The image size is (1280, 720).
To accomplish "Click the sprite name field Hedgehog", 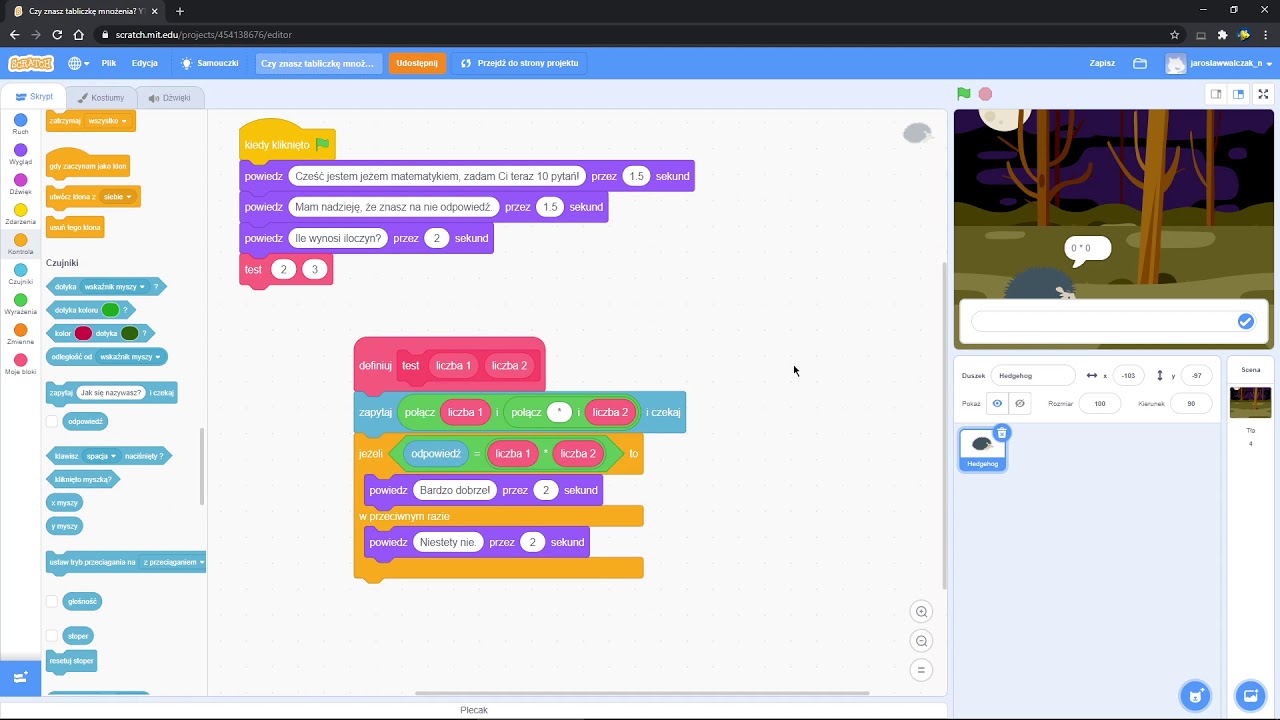I will tap(1032, 376).
